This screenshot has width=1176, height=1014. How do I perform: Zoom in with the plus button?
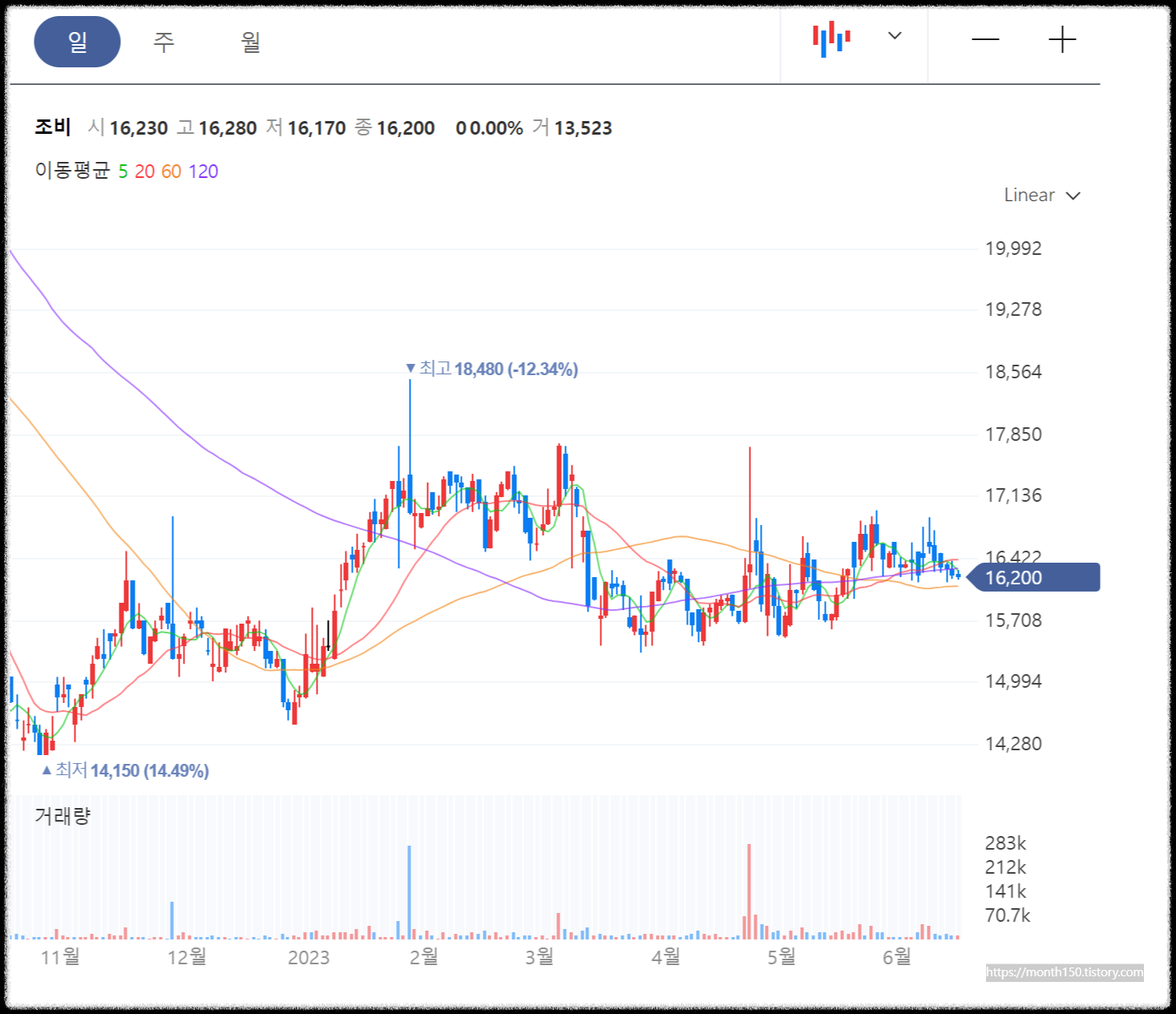(x=1062, y=39)
